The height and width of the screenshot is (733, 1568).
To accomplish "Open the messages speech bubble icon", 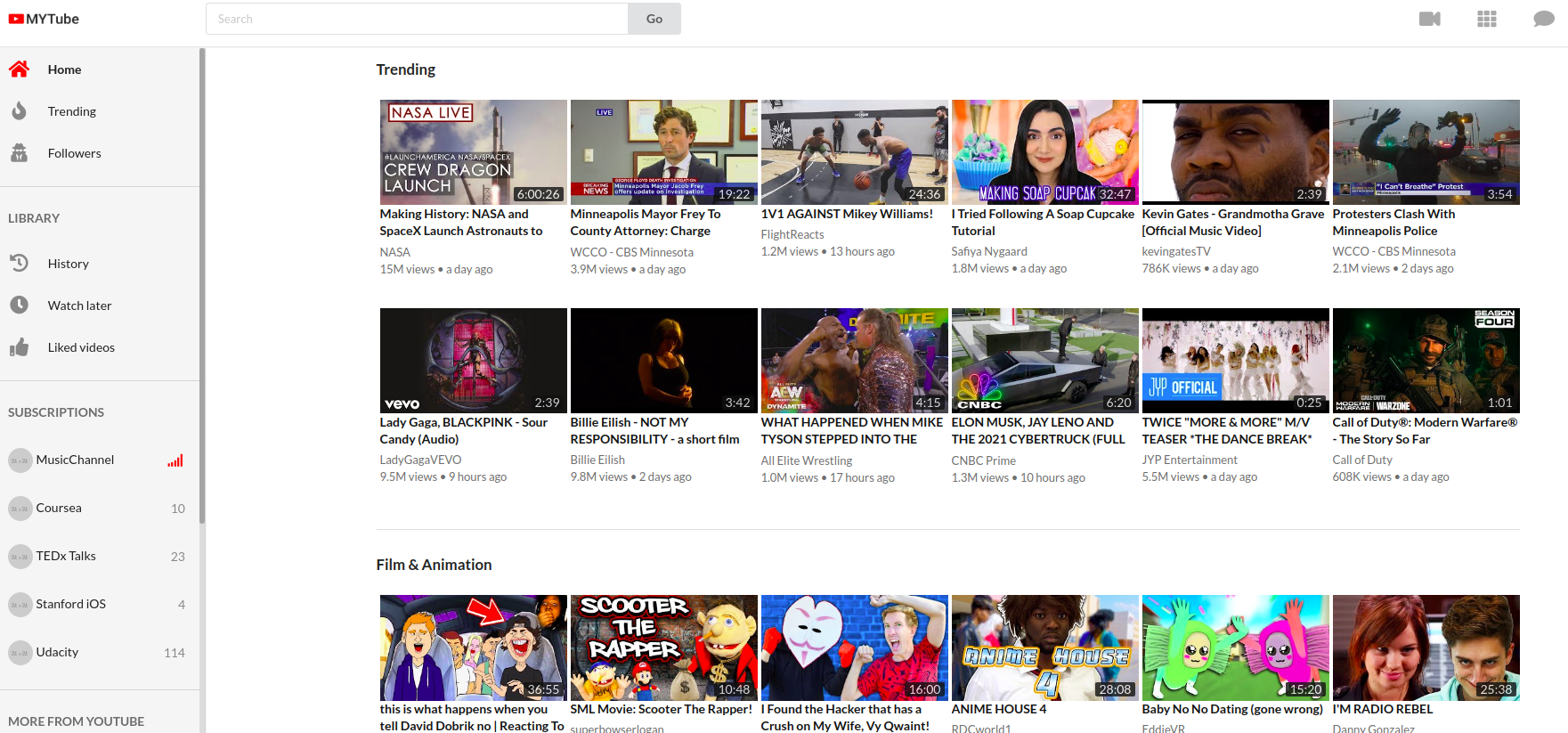I will click(1544, 19).
